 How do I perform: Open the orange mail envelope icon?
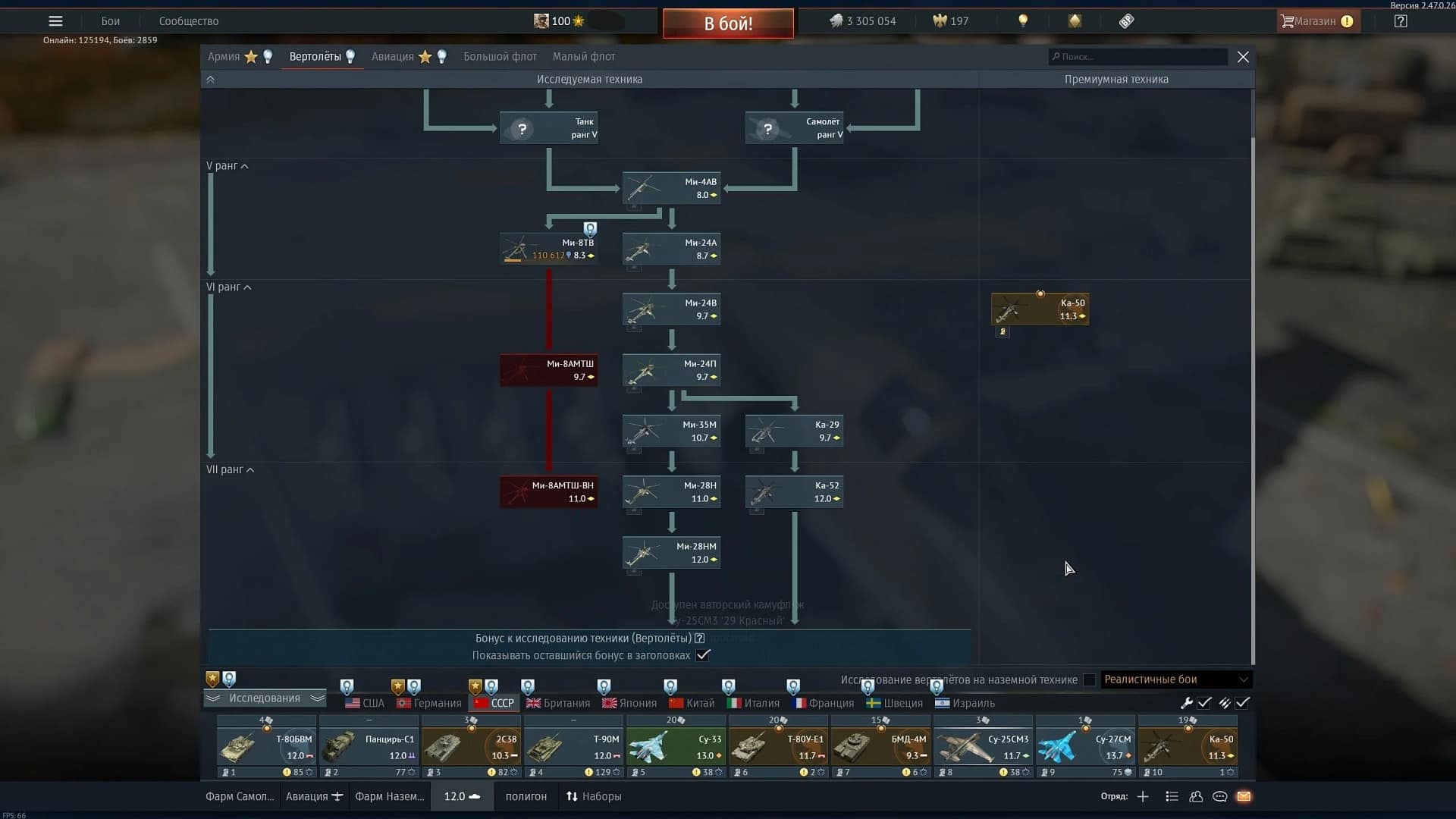point(1244,796)
